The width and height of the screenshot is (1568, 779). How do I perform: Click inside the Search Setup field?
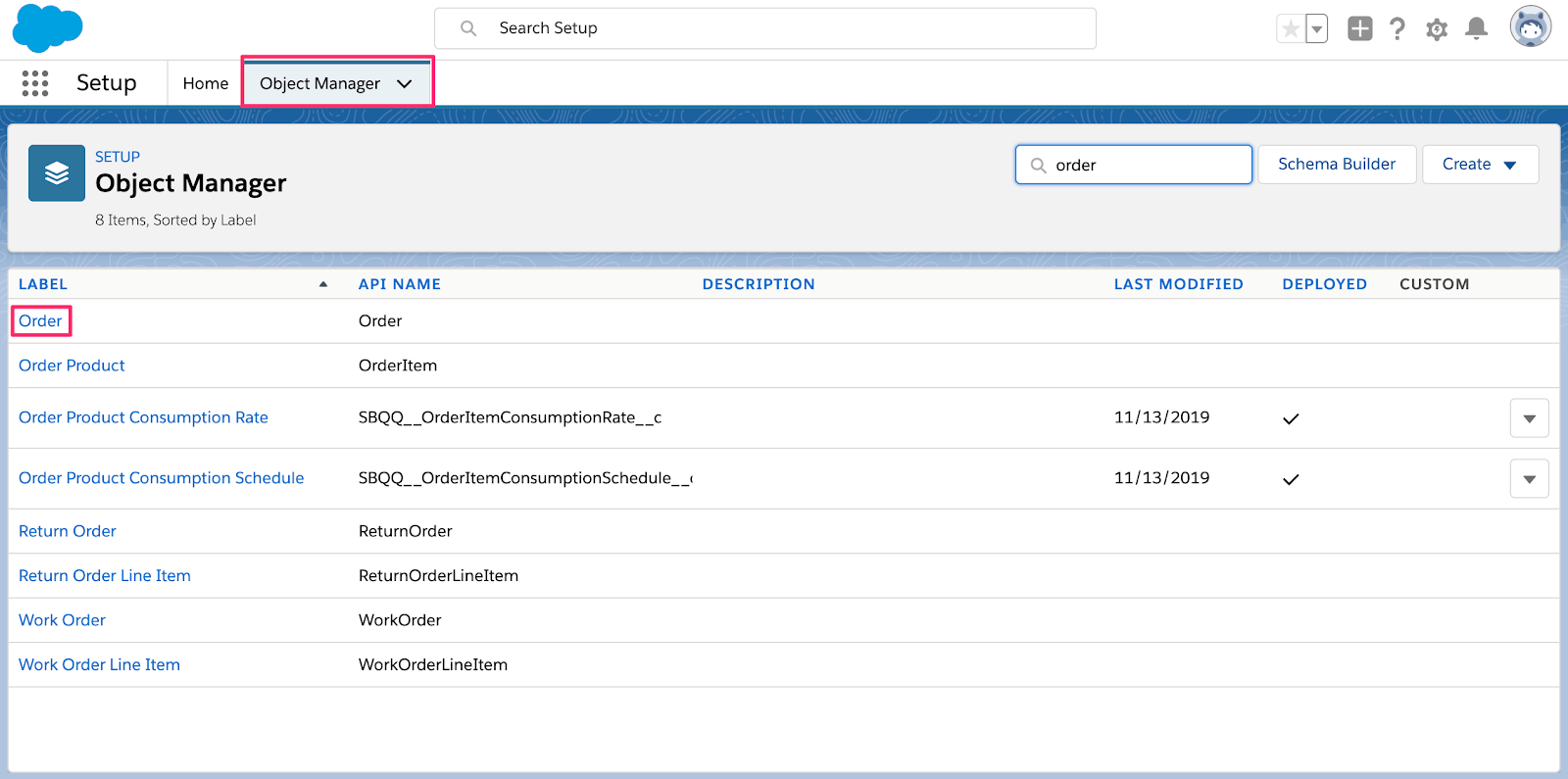click(765, 28)
